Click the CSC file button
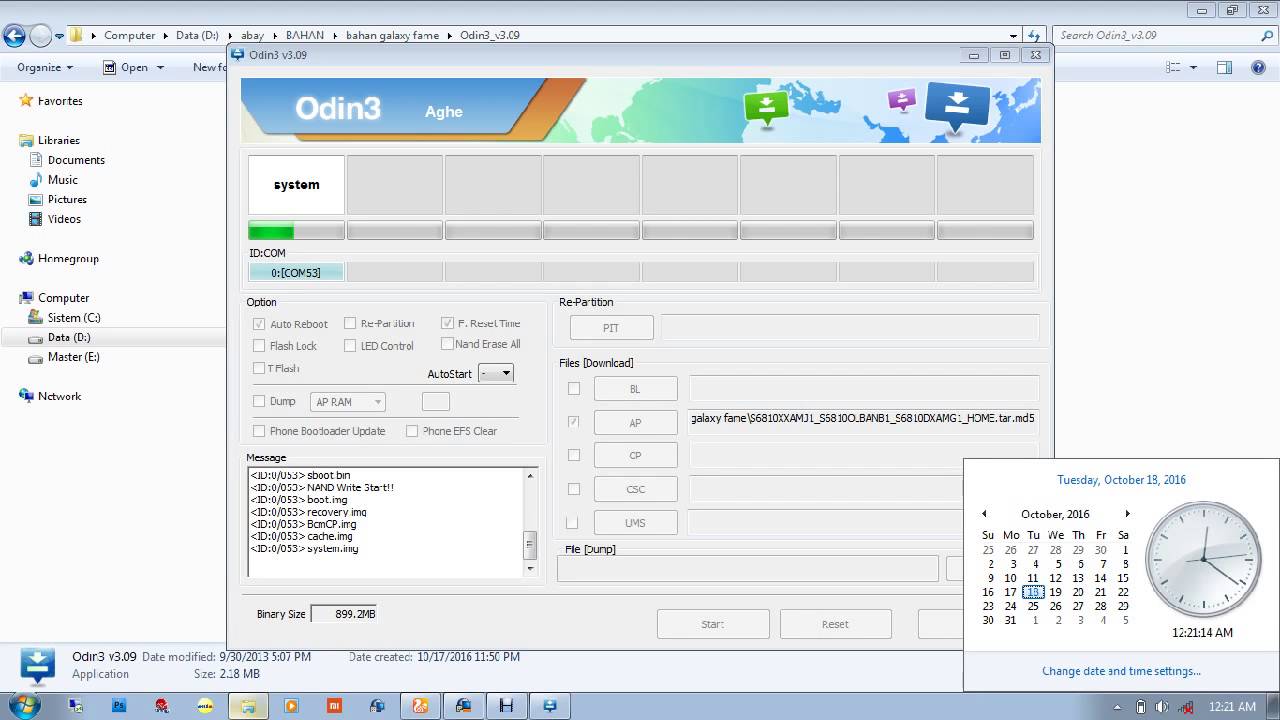Image resolution: width=1280 pixels, height=720 pixels. point(635,489)
